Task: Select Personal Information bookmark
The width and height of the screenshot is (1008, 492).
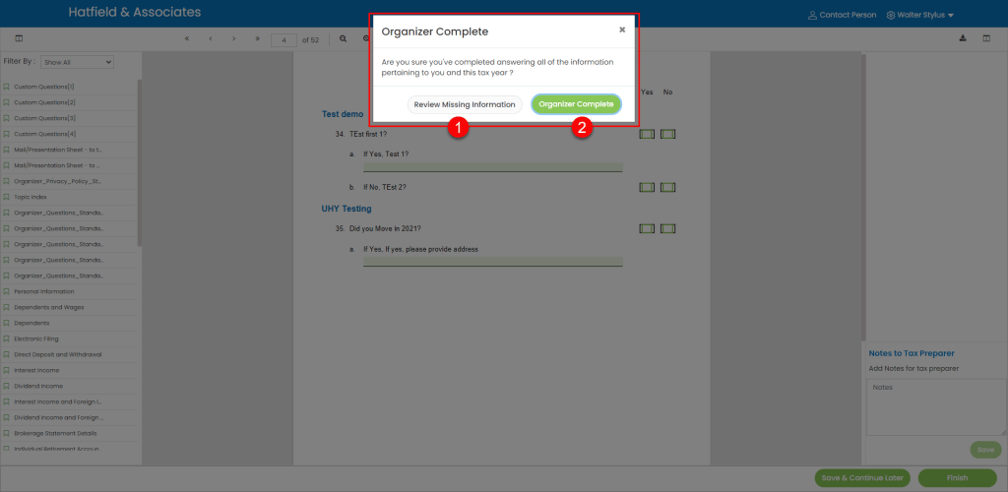Action: tap(44, 291)
